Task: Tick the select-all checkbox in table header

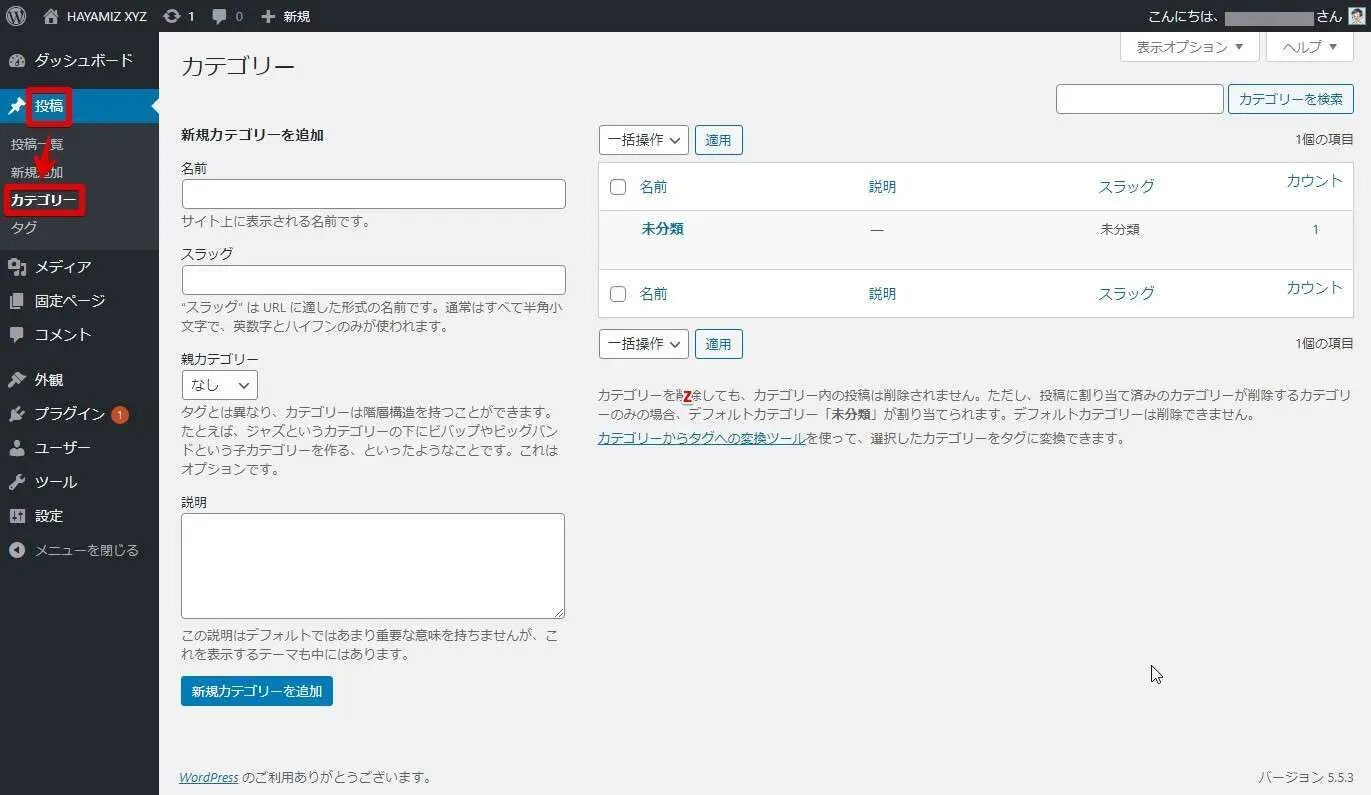Action: tap(618, 187)
